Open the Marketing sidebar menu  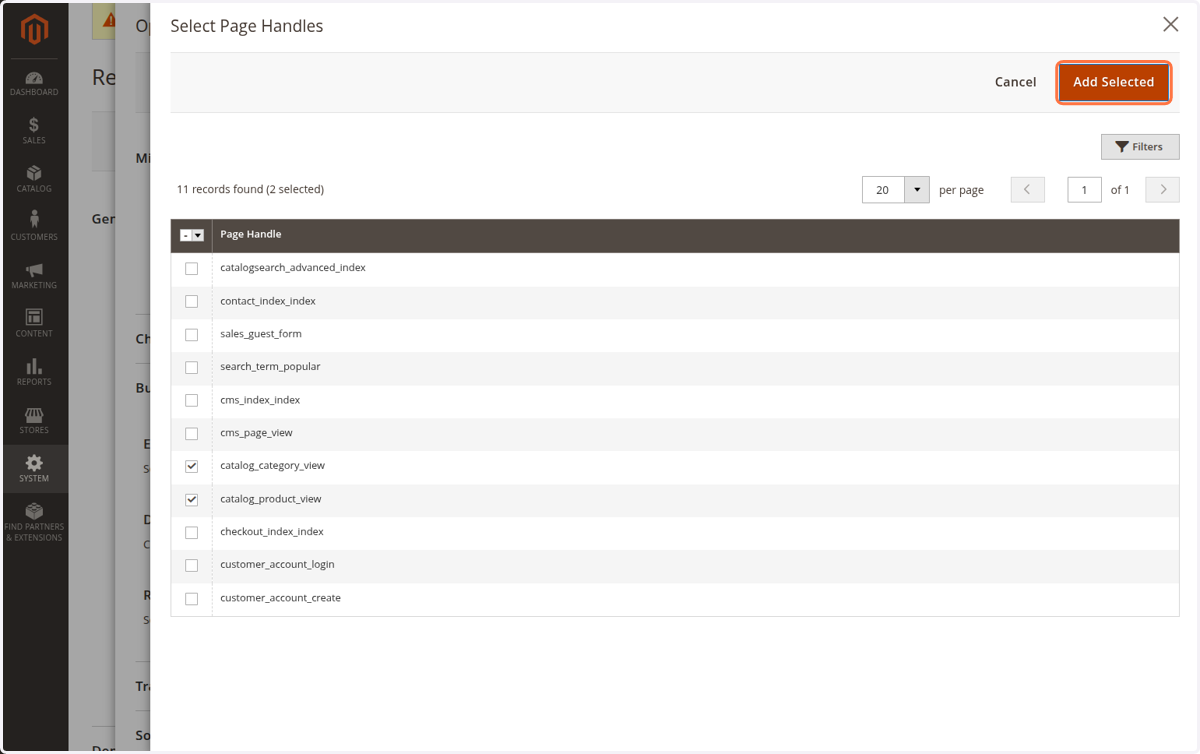pyautogui.click(x=34, y=276)
